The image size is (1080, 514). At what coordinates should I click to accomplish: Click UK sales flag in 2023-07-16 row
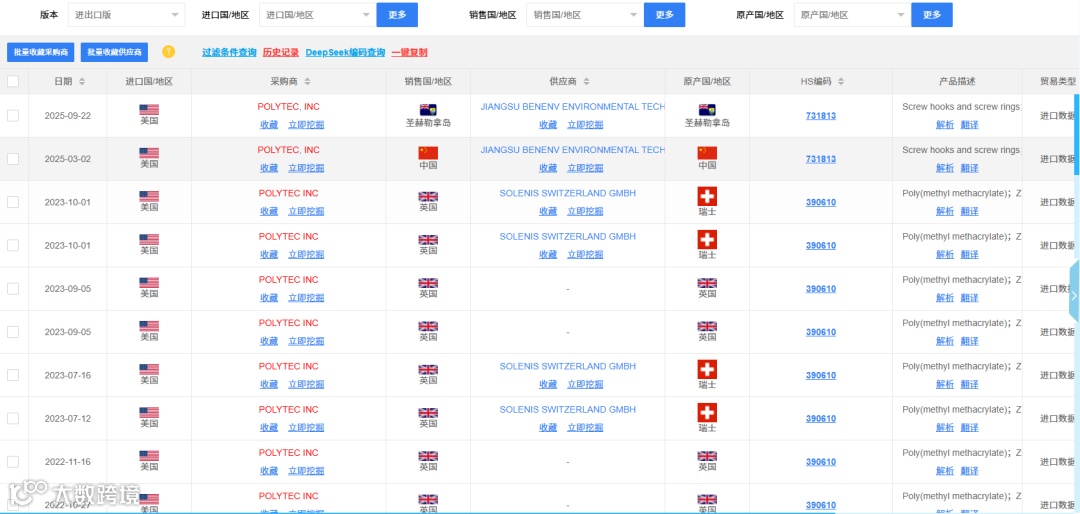point(428,369)
